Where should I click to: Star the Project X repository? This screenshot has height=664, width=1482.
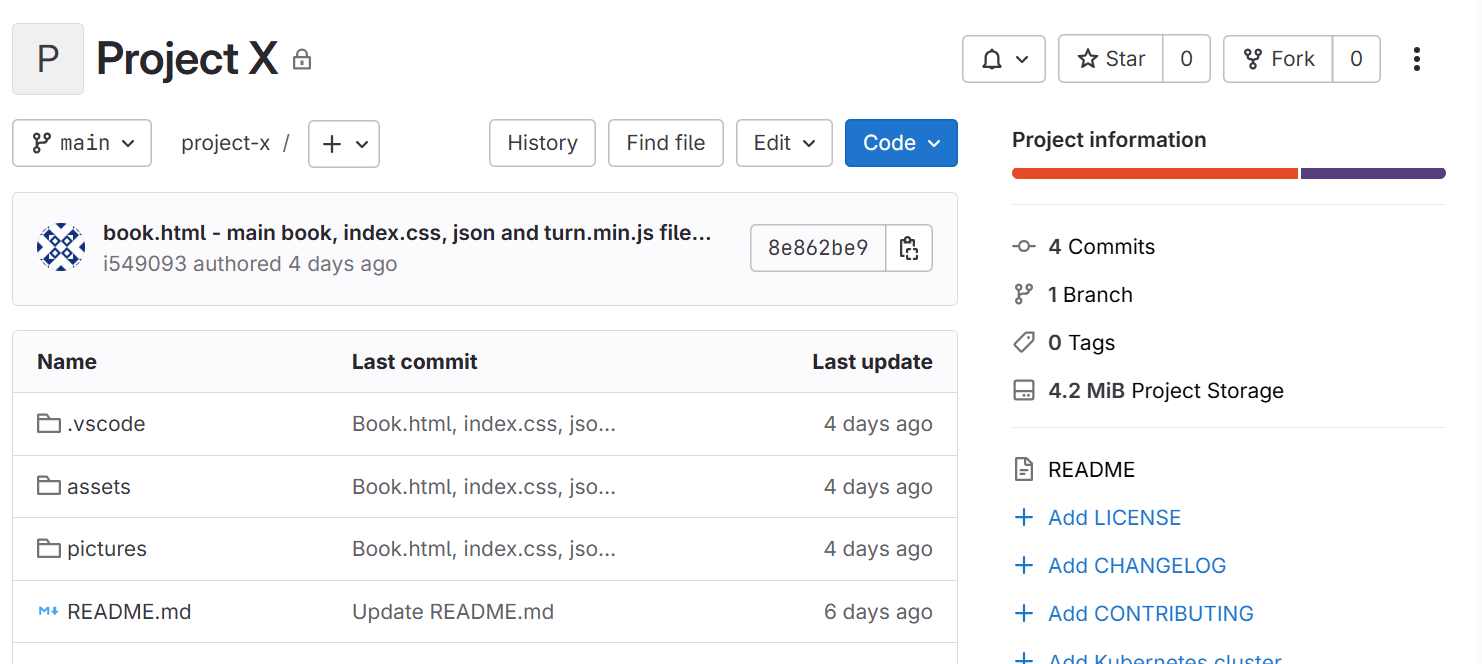click(x=1111, y=59)
